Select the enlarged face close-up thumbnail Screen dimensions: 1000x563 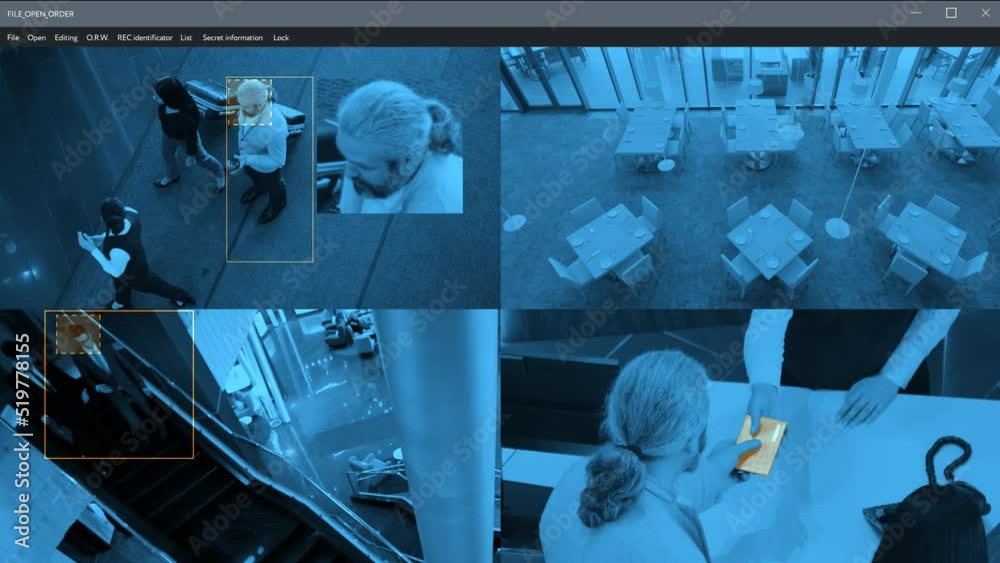[390, 145]
